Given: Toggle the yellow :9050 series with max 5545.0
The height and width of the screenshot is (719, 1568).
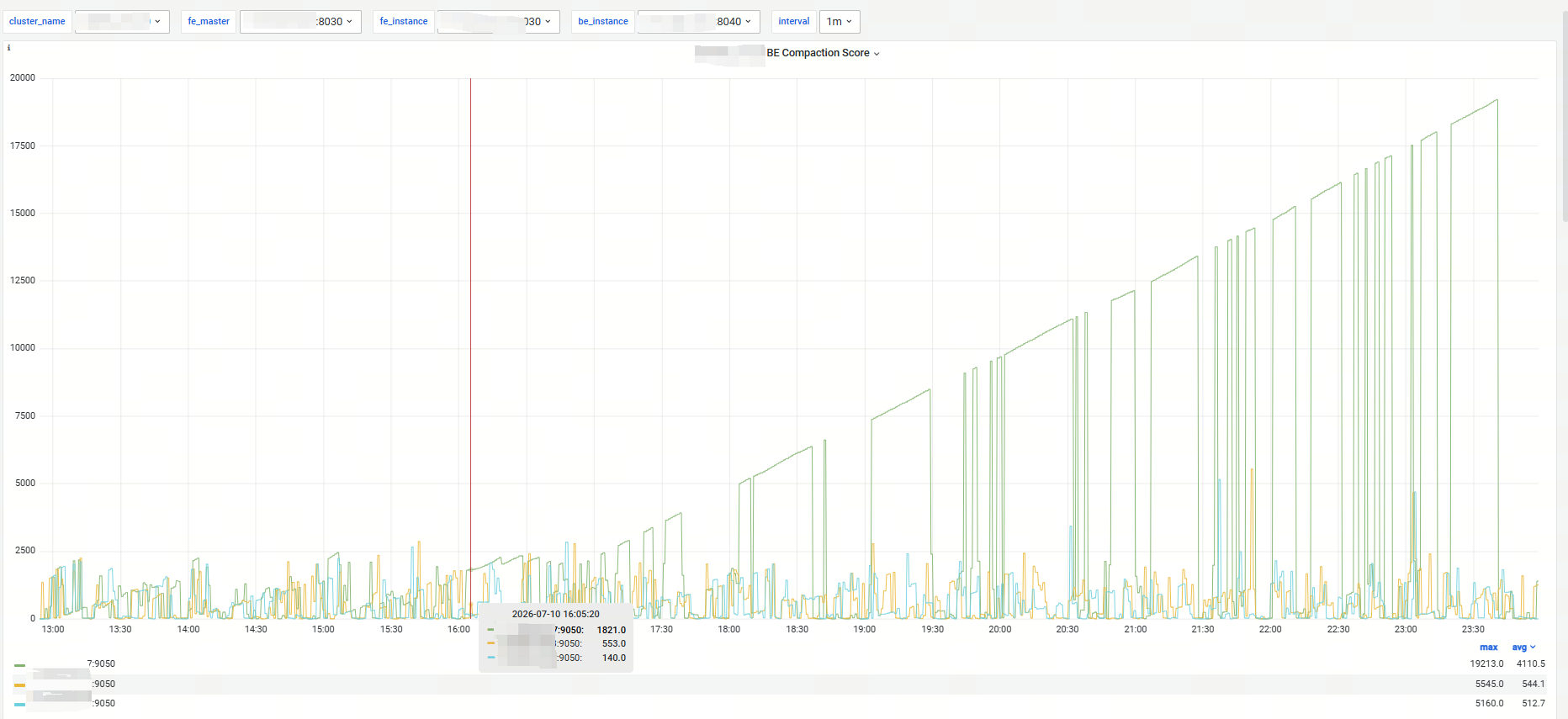Looking at the screenshot, I should [72, 685].
